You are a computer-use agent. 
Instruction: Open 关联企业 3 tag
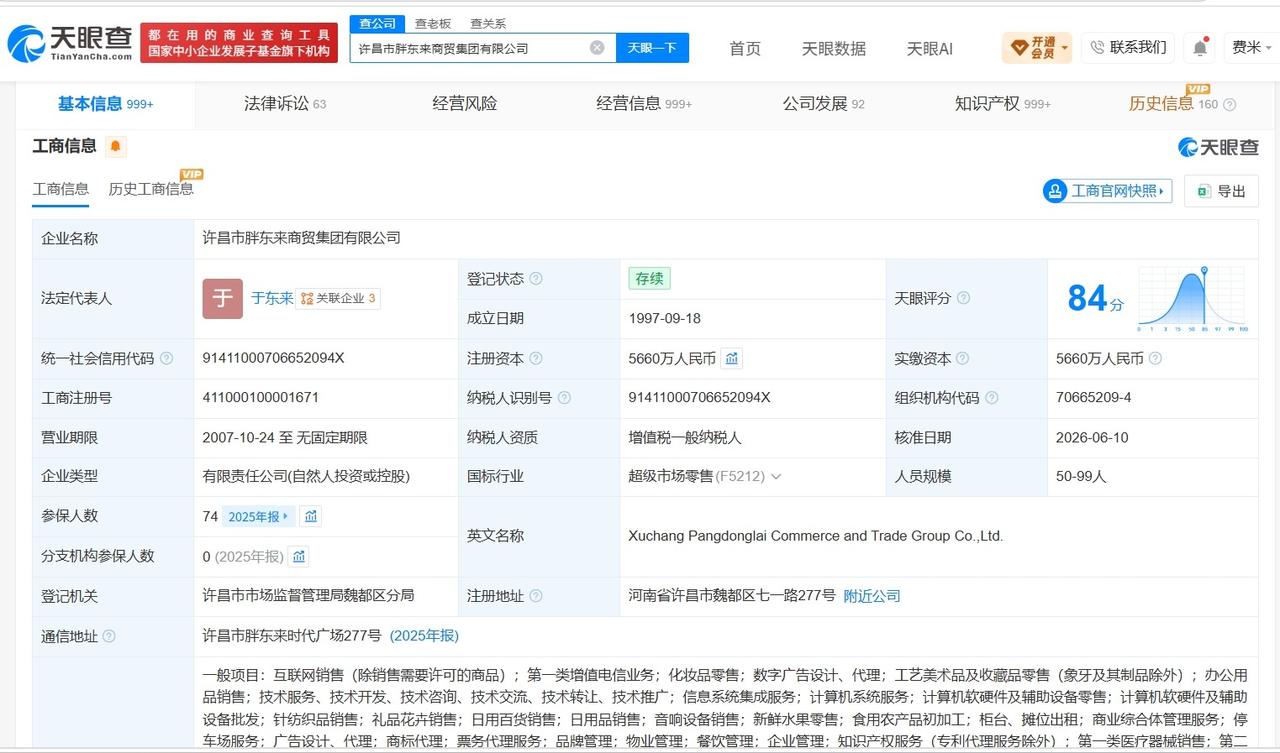(339, 298)
